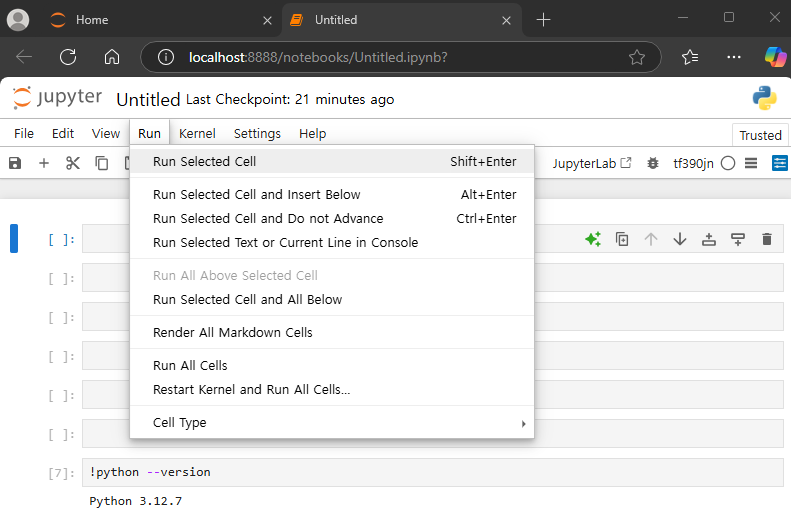Viewport: 791px width, 514px height.
Task: Open a new browser tab
Action: point(543,20)
